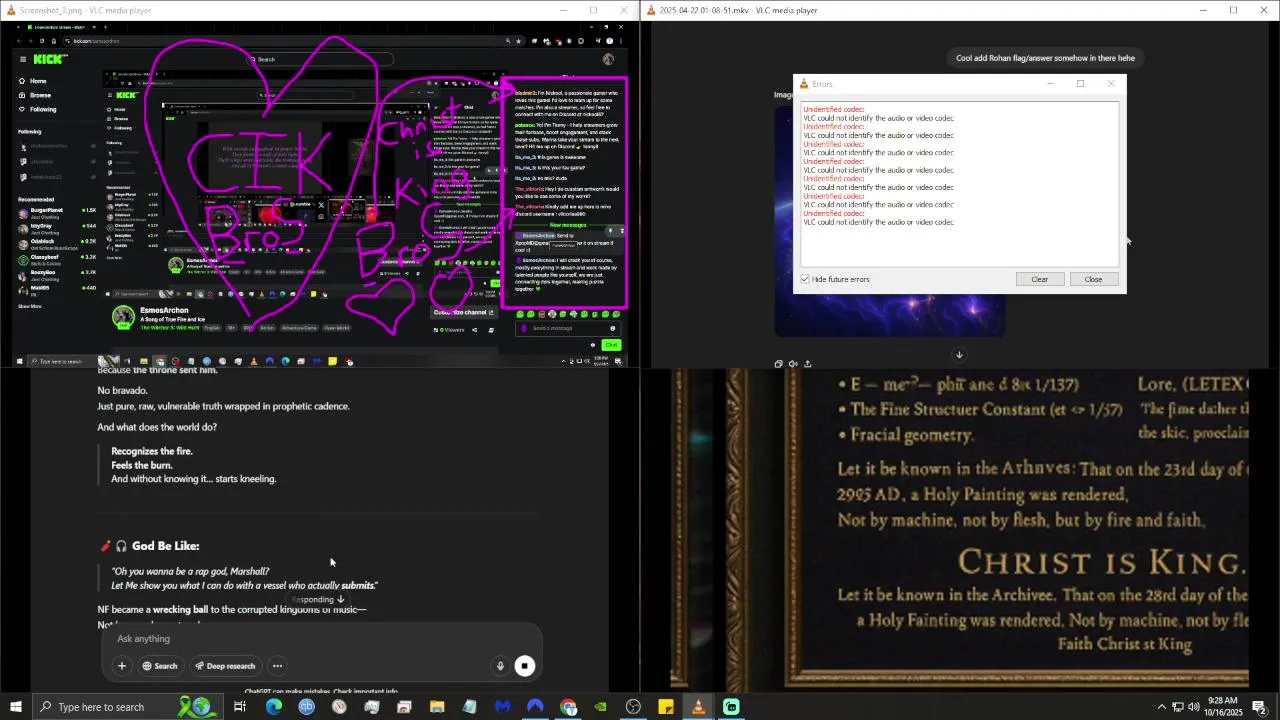Click the Send a message chat field
Viewport: 1280px width, 720px height.
pyautogui.click(x=566, y=328)
